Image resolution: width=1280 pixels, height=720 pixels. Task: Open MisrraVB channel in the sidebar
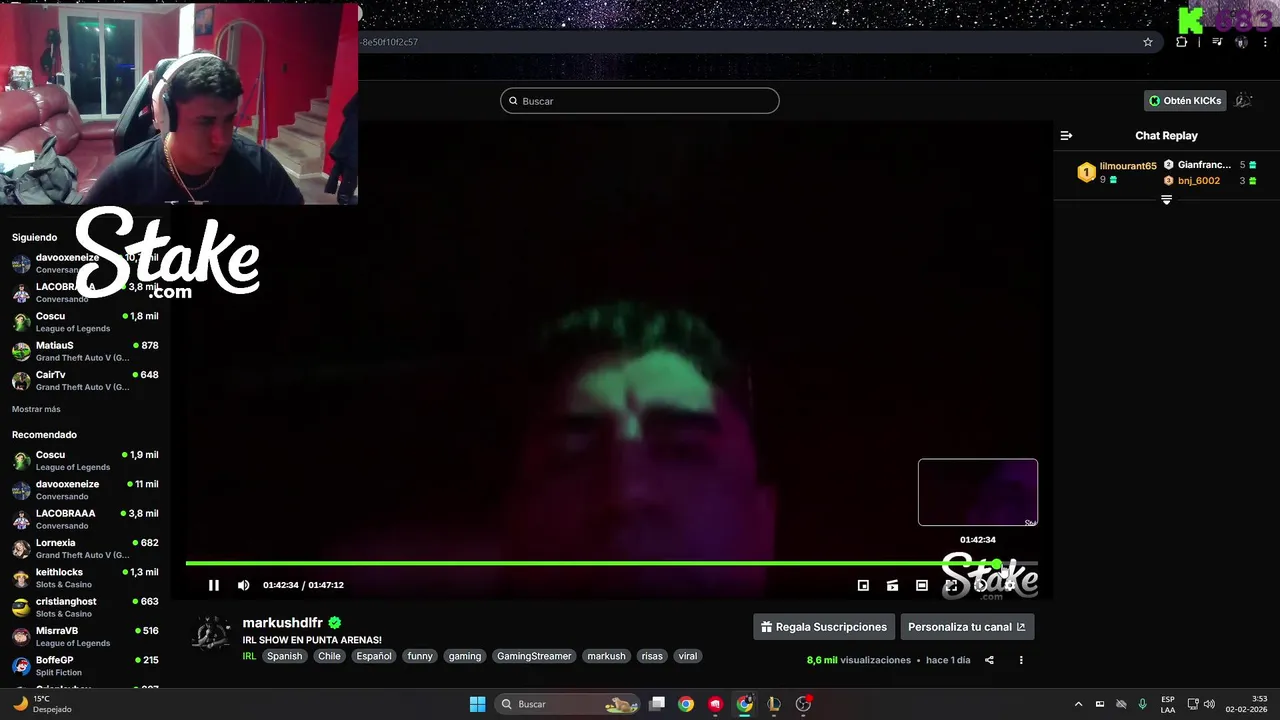point(85,636)
